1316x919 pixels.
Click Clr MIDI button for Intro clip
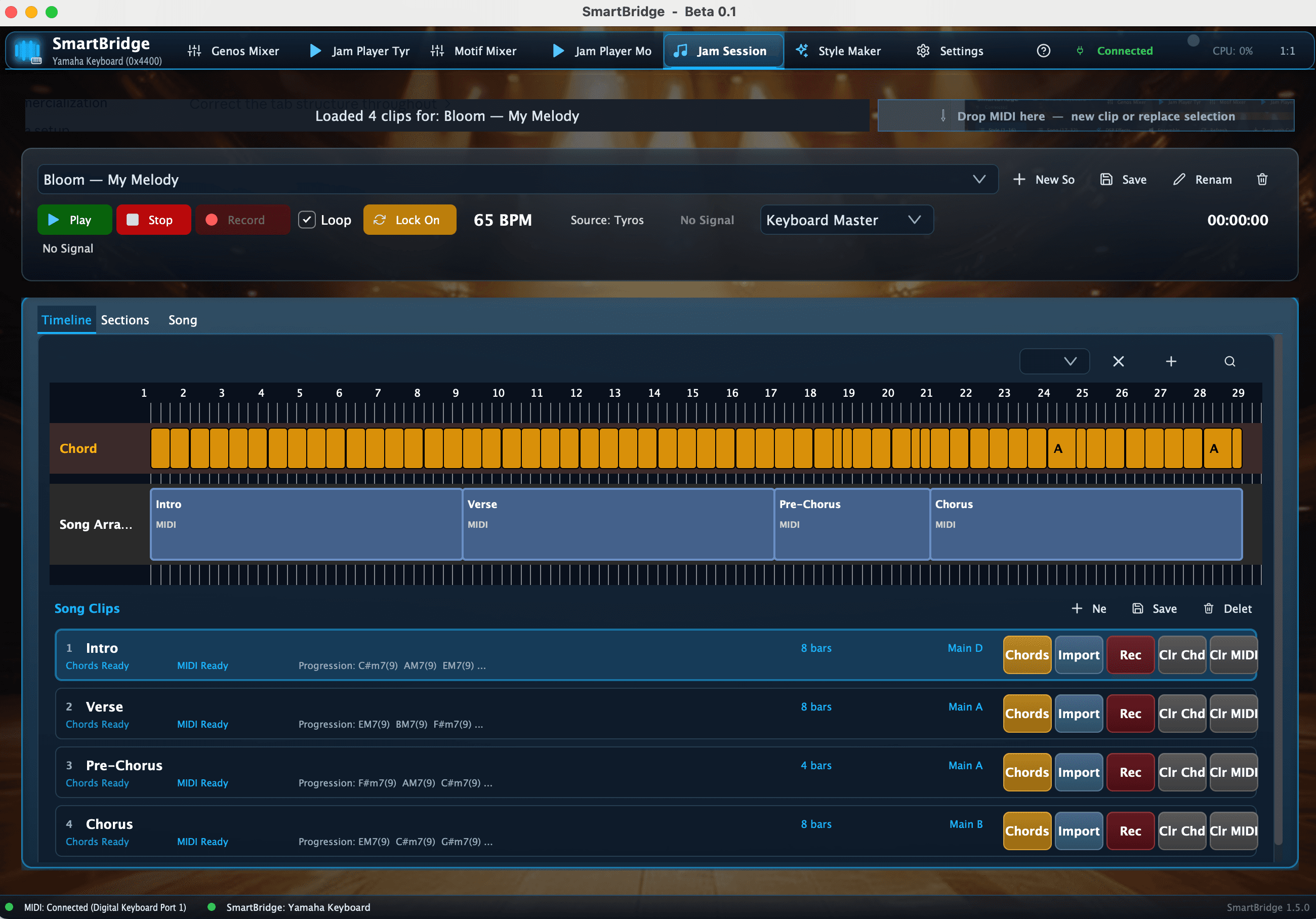click(x=1233, y=655)
